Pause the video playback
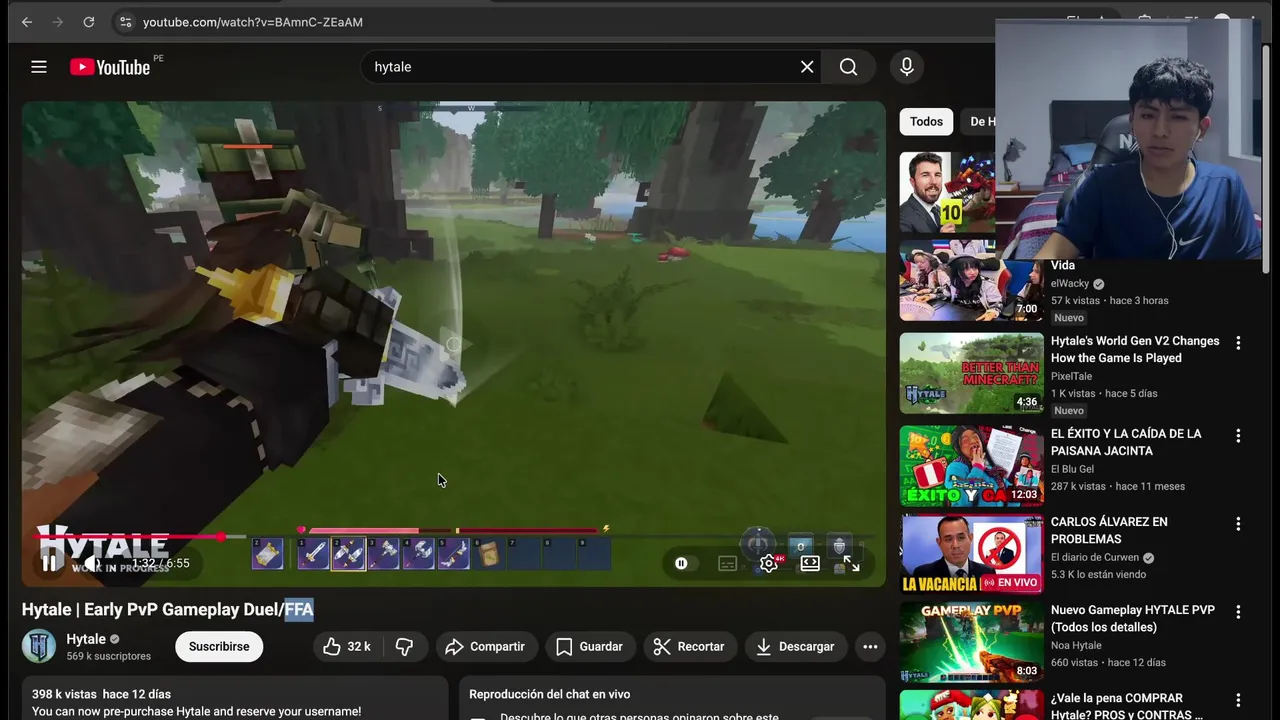This screenshot has width=1280, height=720. [x=49, y=563]
